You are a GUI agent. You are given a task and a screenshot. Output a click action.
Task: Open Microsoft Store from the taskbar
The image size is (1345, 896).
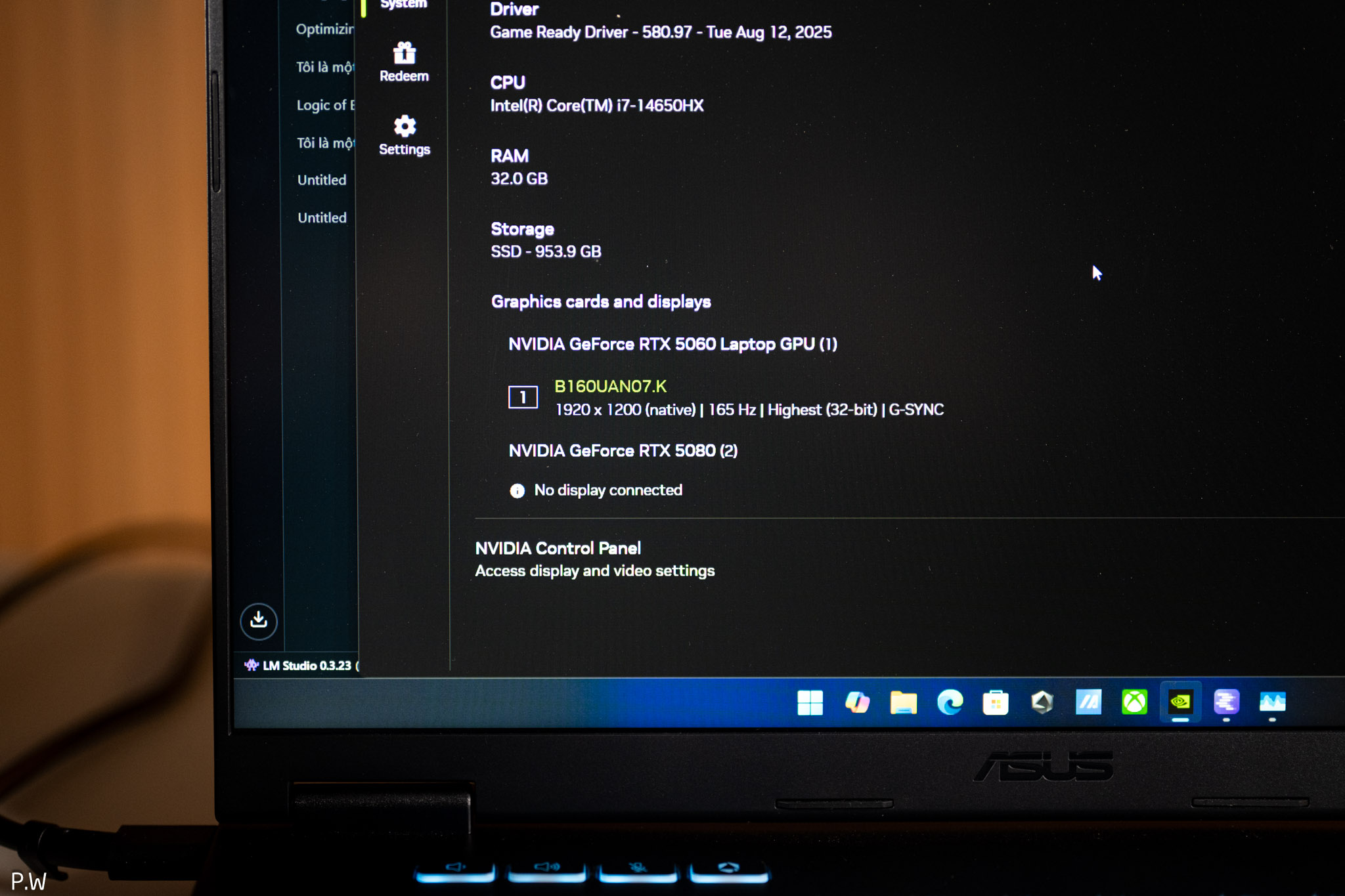pos(996,702)
